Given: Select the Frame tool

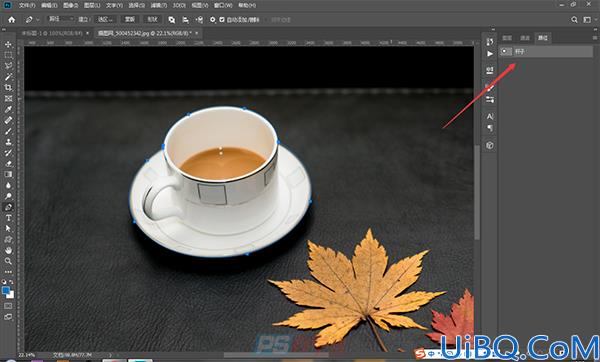Looking at the screenshot, I should pos(8,98).
